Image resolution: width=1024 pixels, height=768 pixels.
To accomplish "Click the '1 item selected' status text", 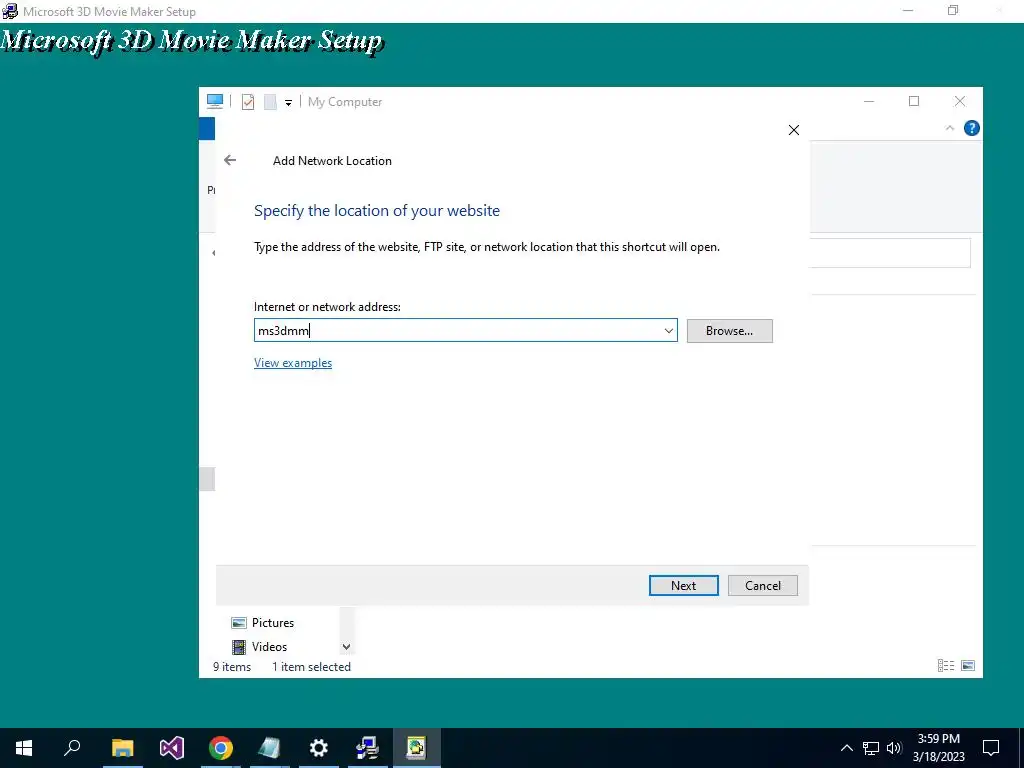I will (312, 667).
